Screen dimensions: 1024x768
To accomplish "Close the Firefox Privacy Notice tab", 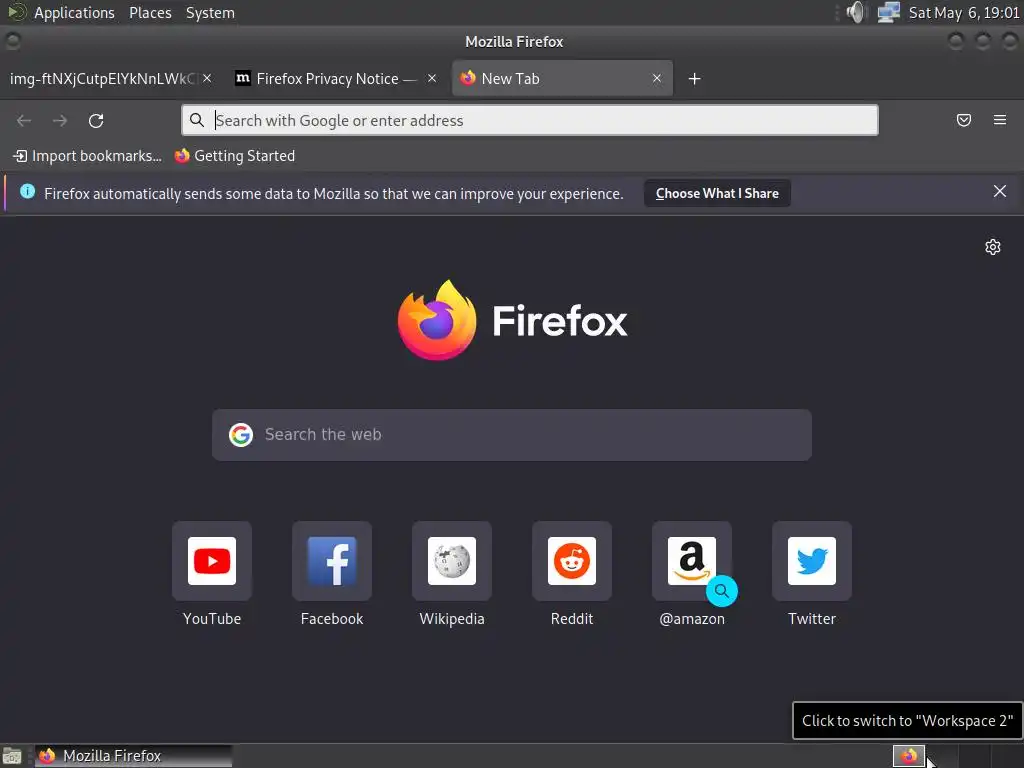I will coord(432,78).
